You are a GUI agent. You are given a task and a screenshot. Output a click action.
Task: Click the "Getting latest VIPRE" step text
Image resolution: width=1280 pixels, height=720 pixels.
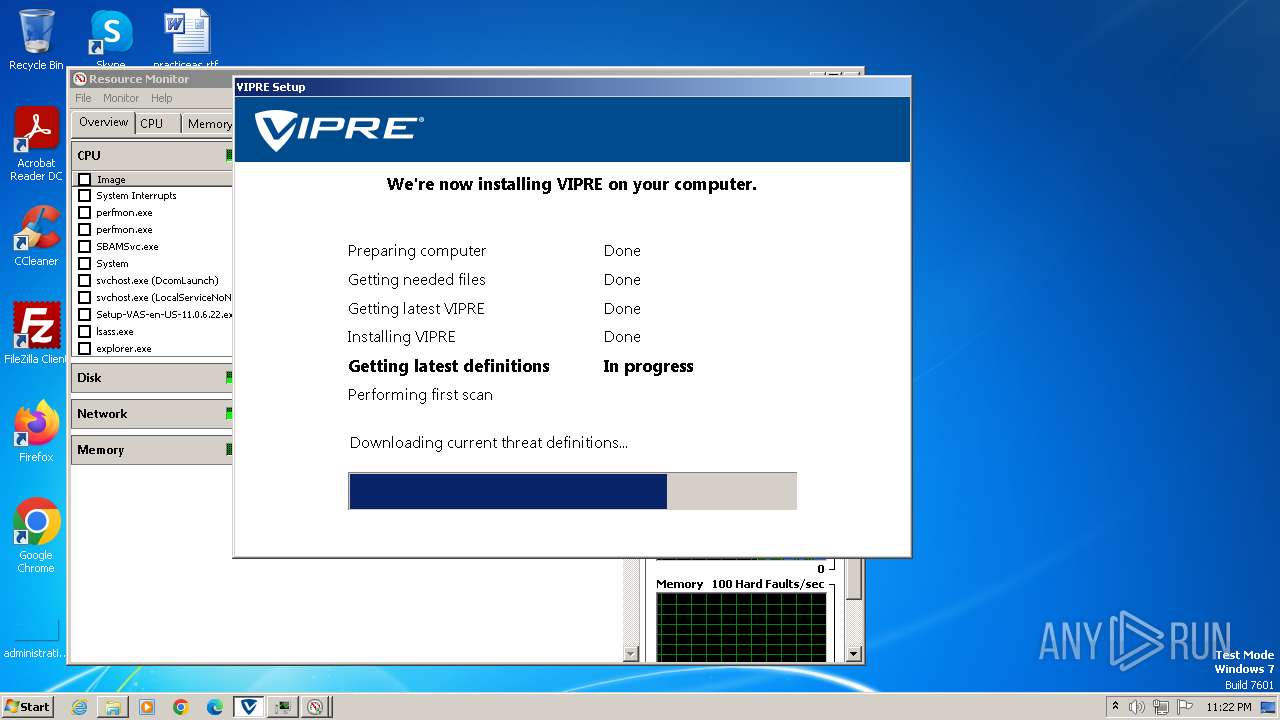pos(416,309)
